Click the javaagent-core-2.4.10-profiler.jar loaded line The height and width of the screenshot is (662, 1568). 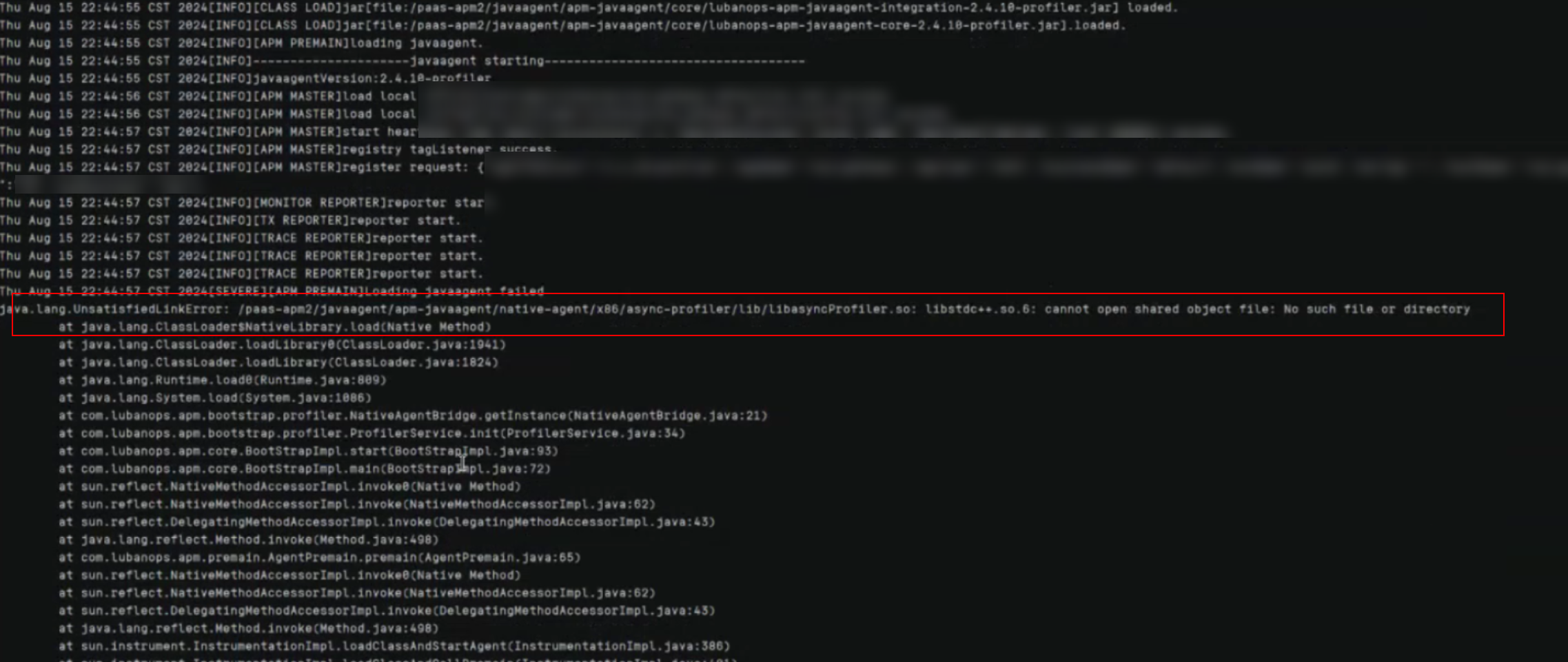pyautogui.click(x=562, y=25)
